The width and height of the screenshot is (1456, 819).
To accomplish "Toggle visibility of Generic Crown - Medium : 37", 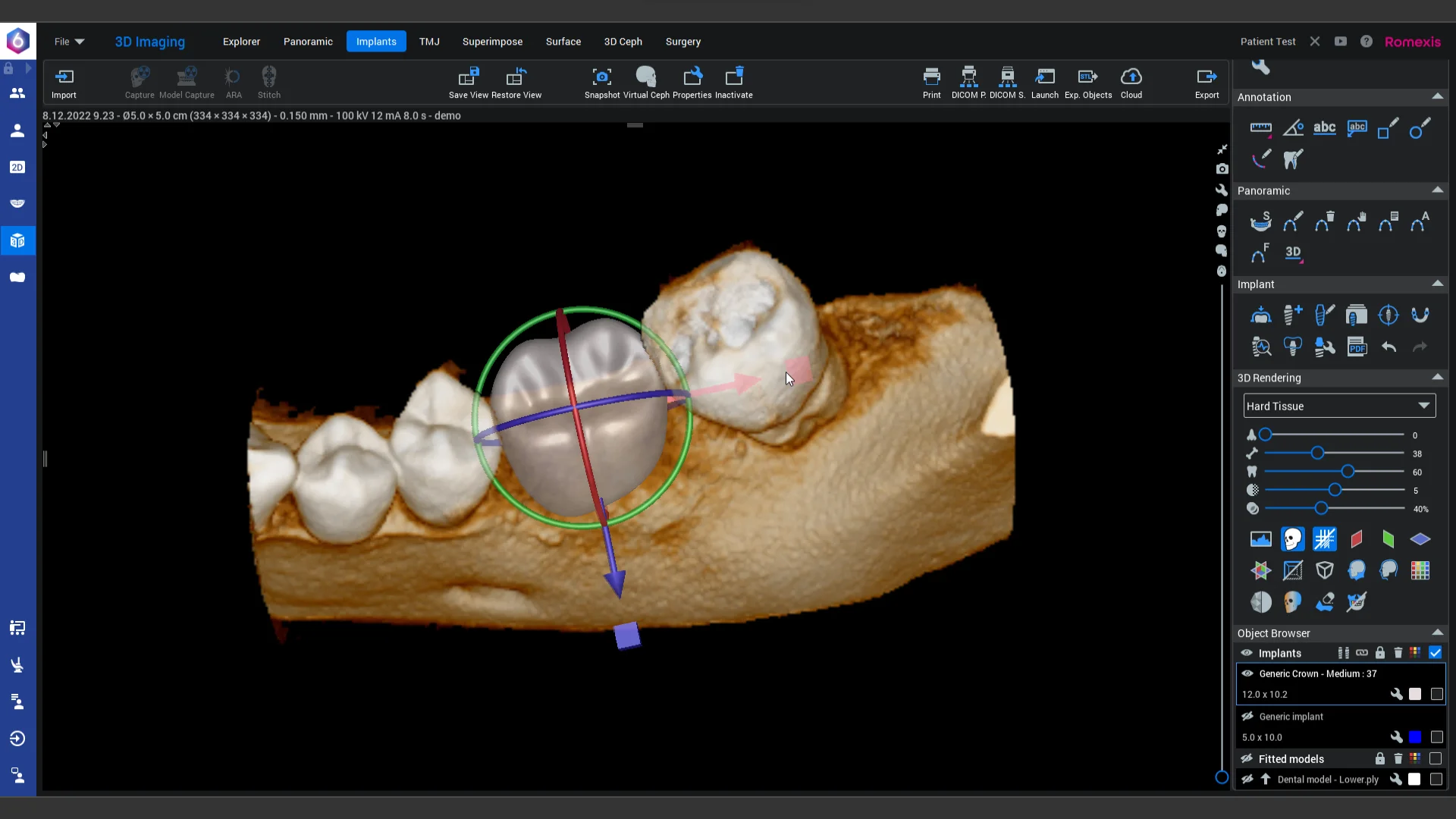I will point(1247,673).
